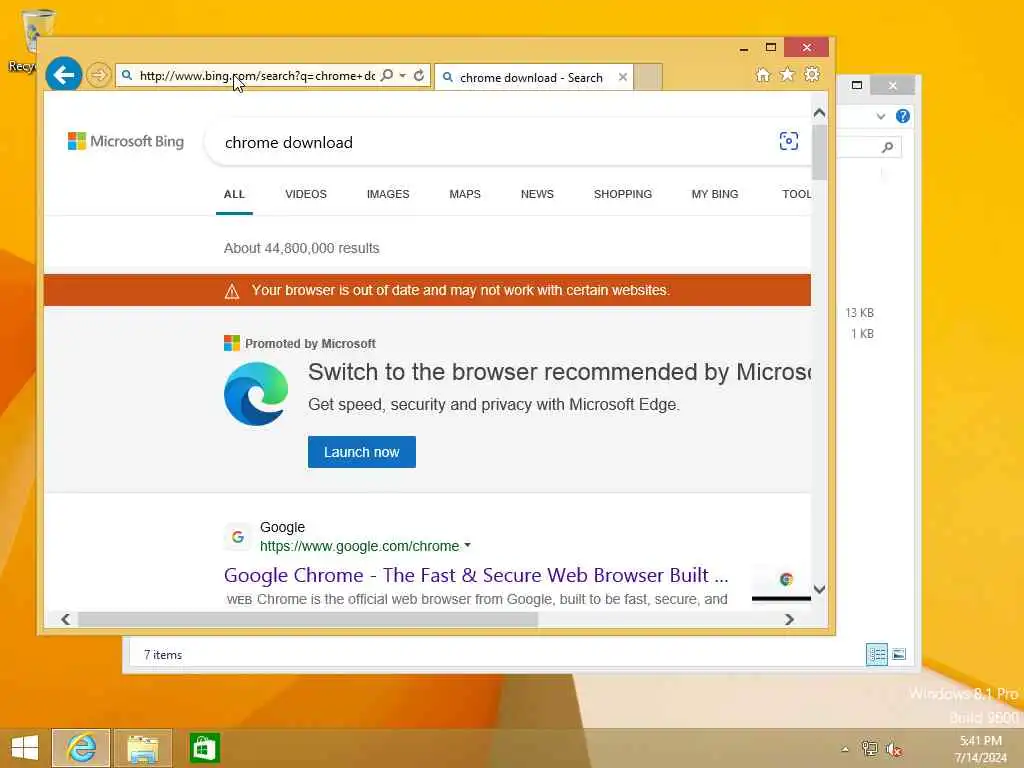Click 13 KB size in File Explorer

point(859,313)
